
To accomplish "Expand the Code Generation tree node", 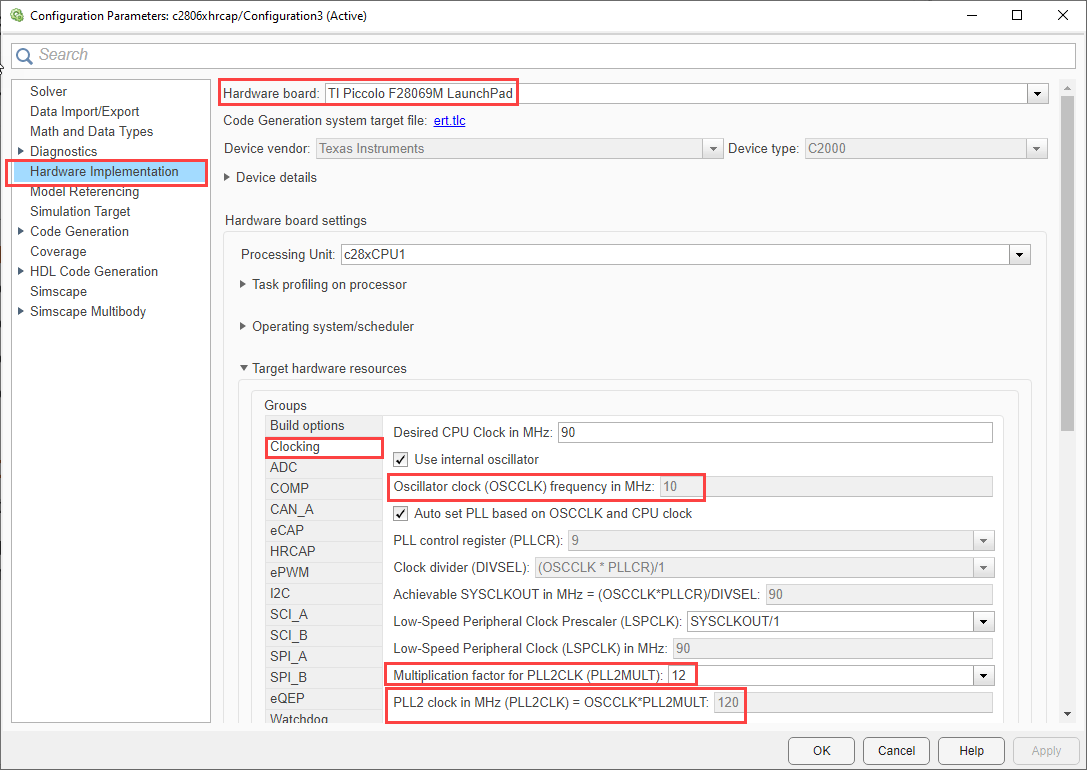I will coord(21,231).
